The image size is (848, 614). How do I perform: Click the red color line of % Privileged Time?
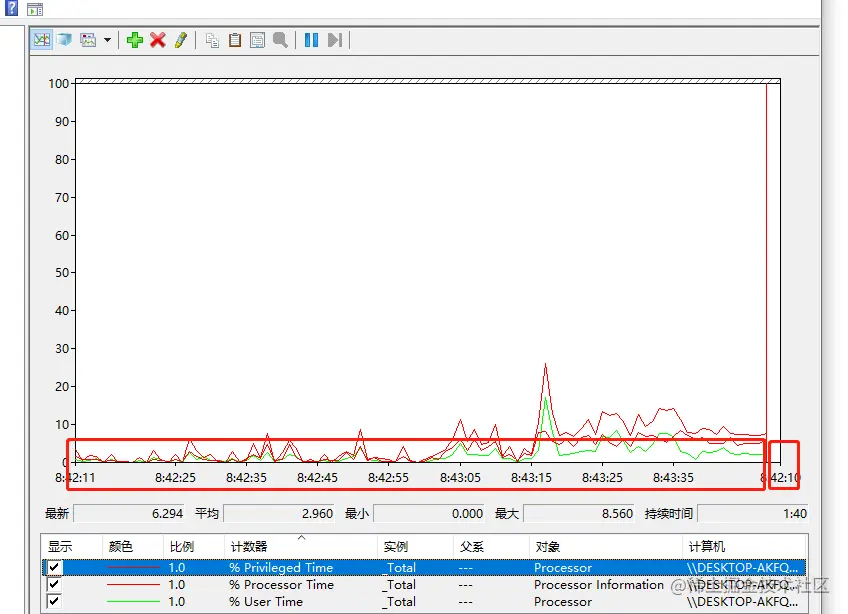133,567
